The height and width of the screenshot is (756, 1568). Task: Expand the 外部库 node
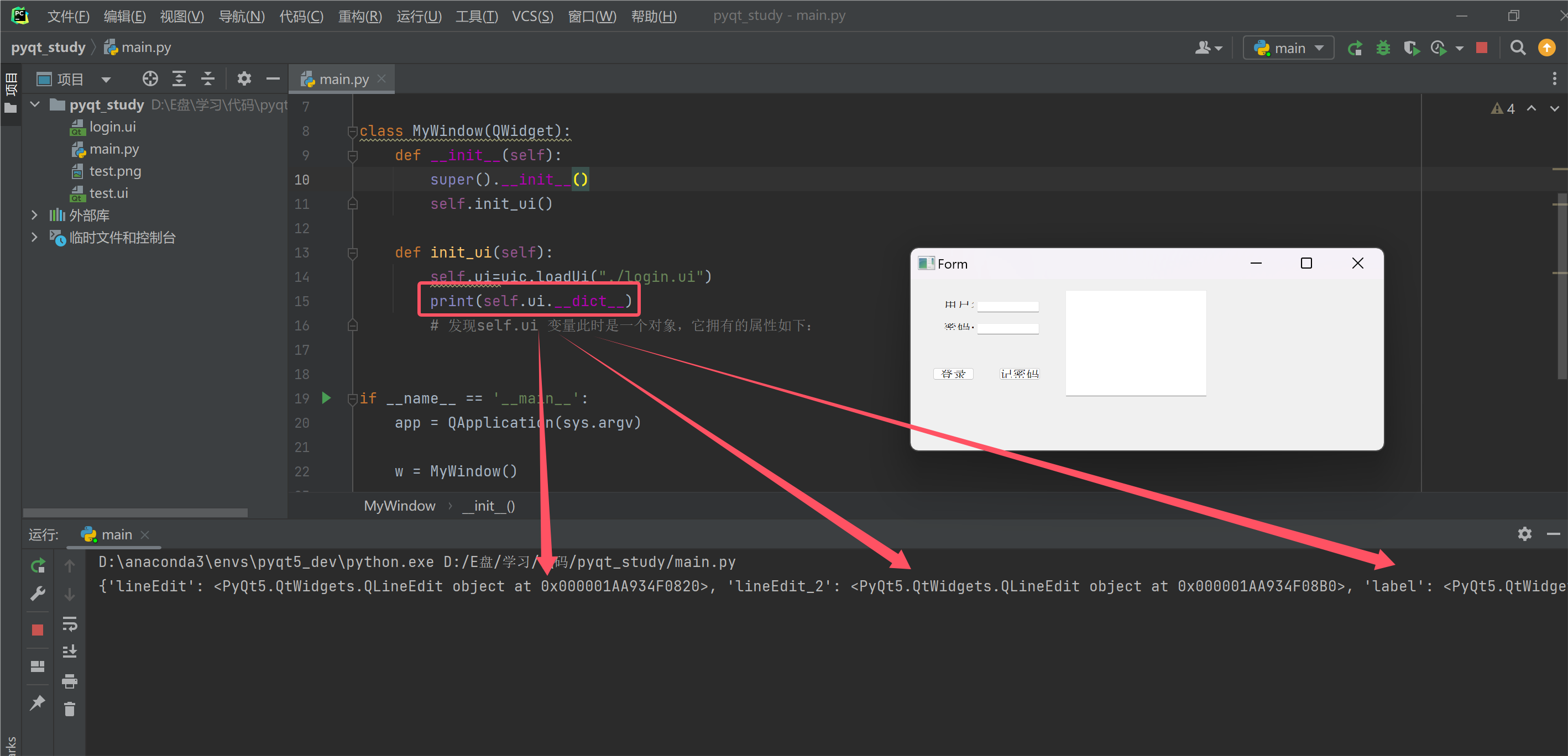click(34, 216)
